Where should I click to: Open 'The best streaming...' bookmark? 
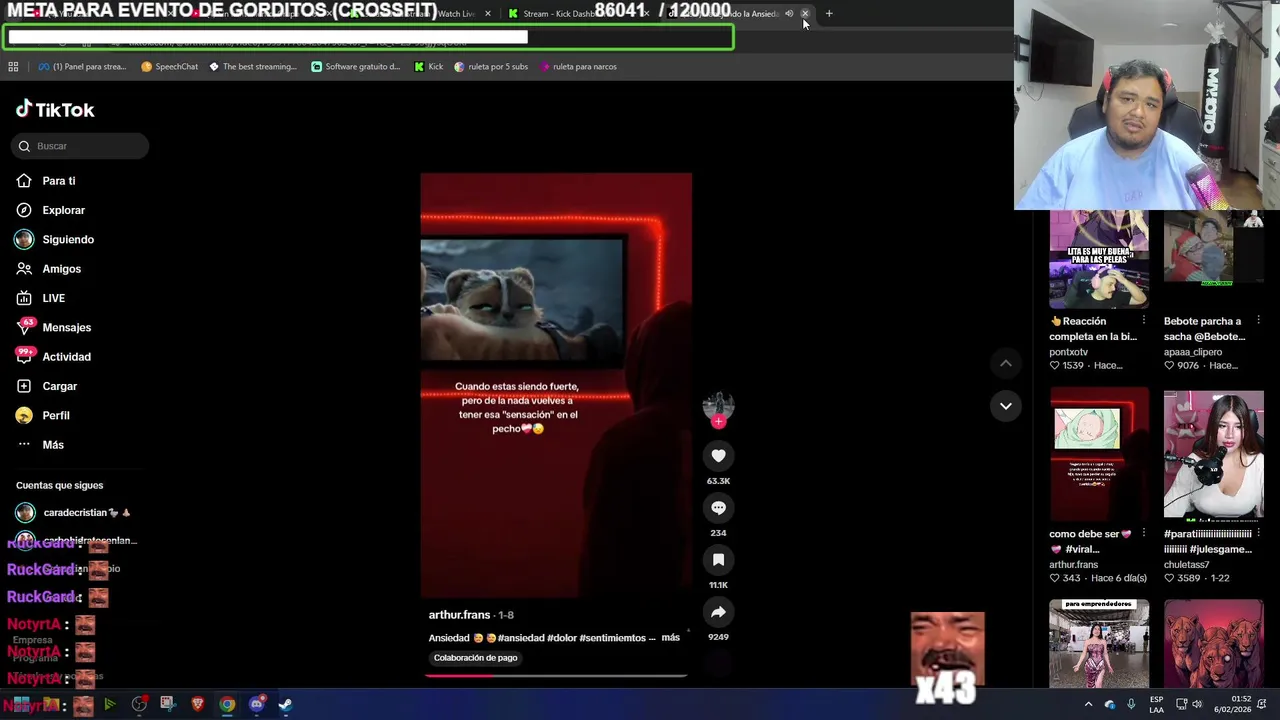[x=253, y=67]
